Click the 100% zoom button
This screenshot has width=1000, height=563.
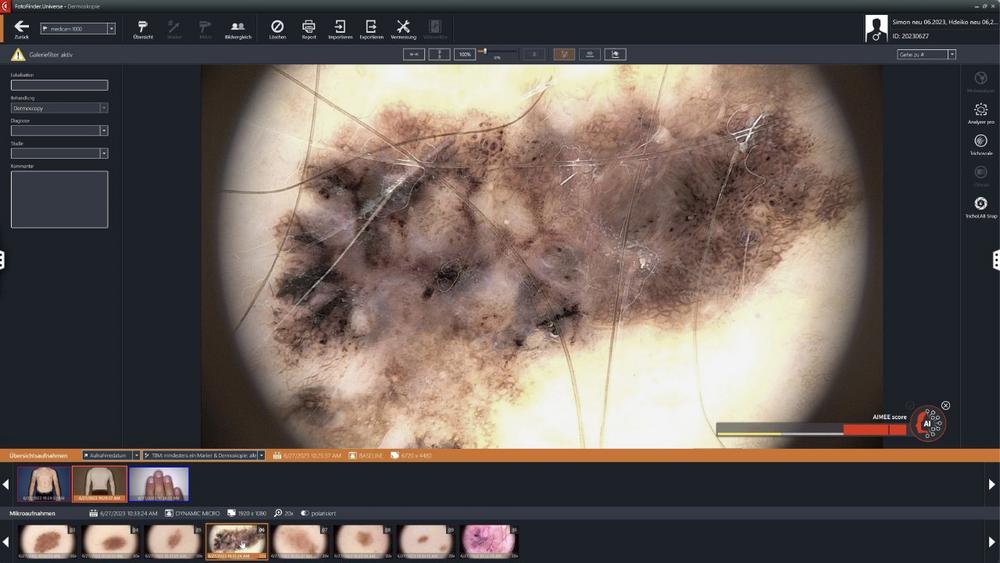(464, 54)
